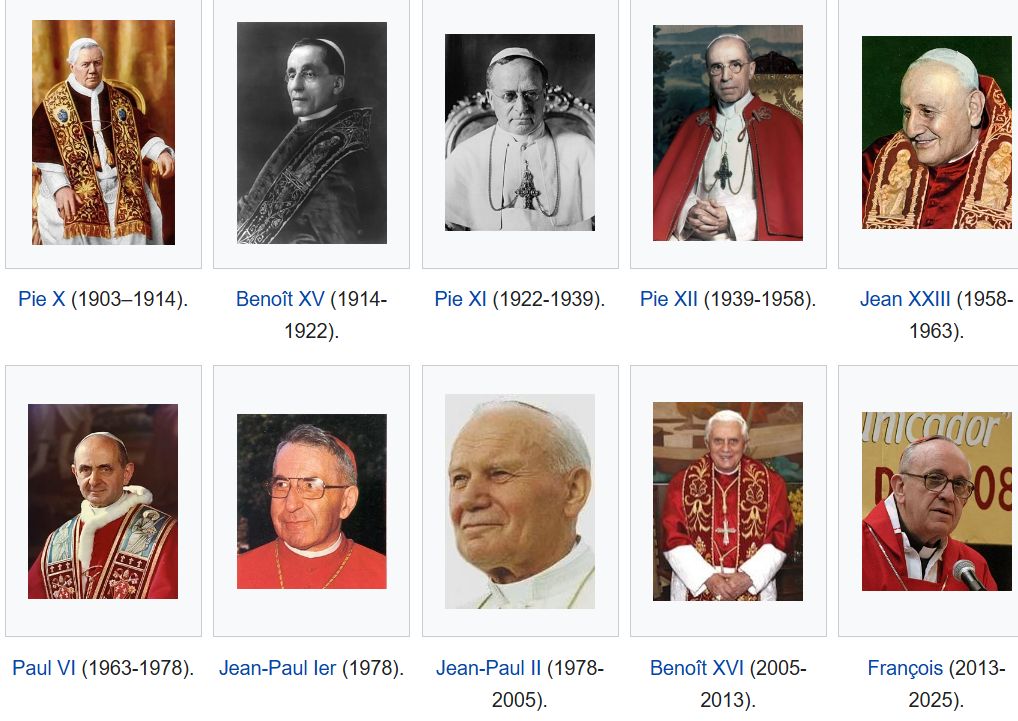
Task: Follow the Pie X link
Action: [42, 299]
